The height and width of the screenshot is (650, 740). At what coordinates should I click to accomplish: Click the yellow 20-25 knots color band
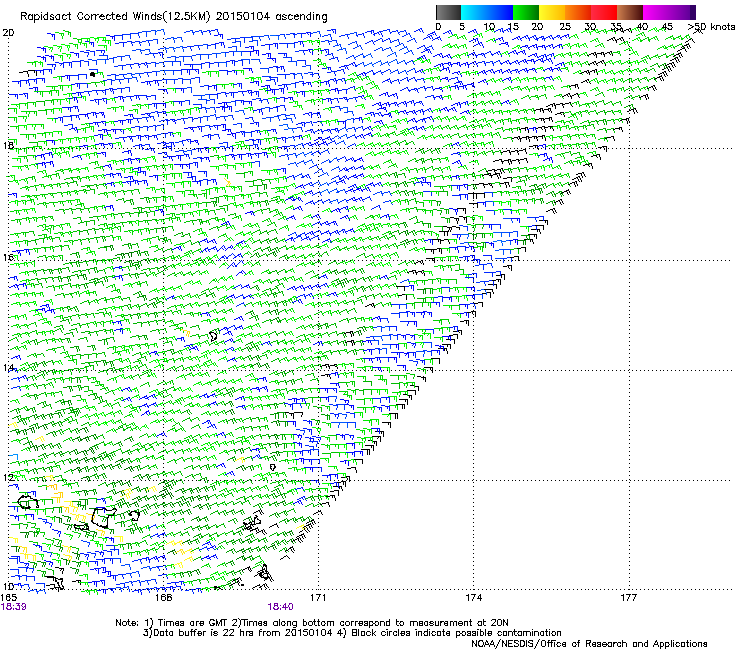click(552, 12)
